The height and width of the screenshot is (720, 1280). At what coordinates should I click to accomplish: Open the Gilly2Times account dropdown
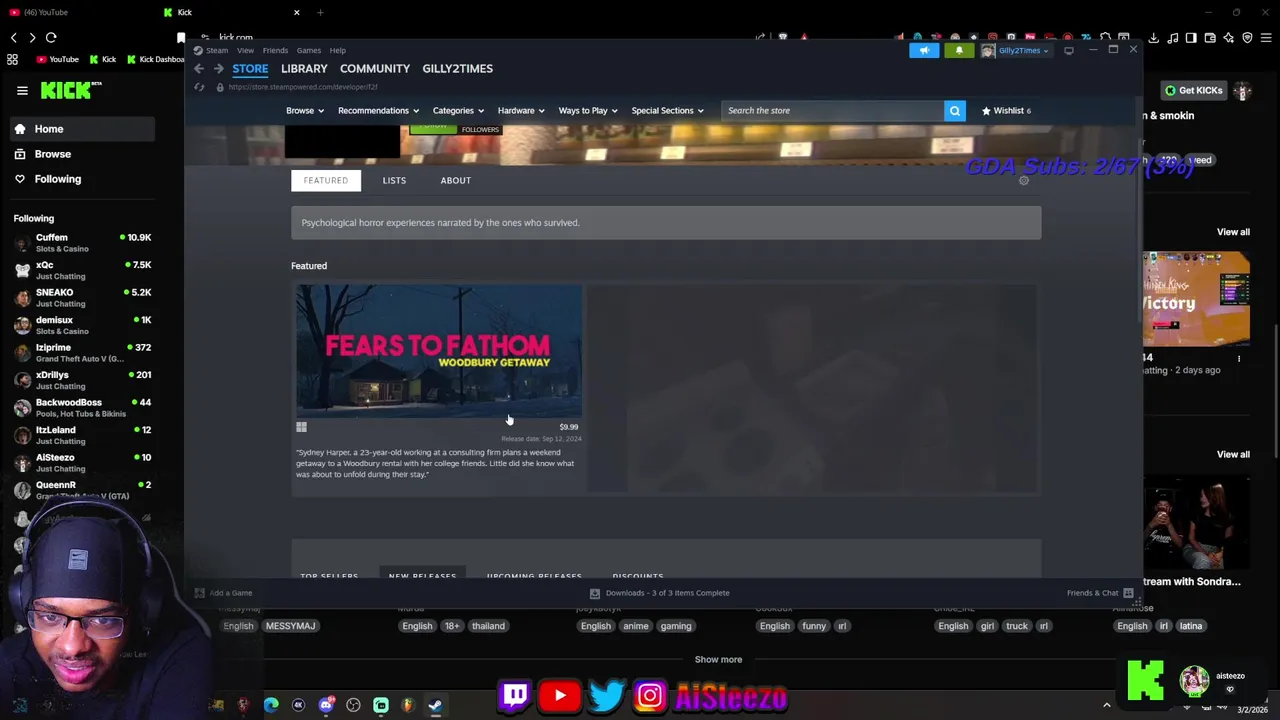[1016, 50]
